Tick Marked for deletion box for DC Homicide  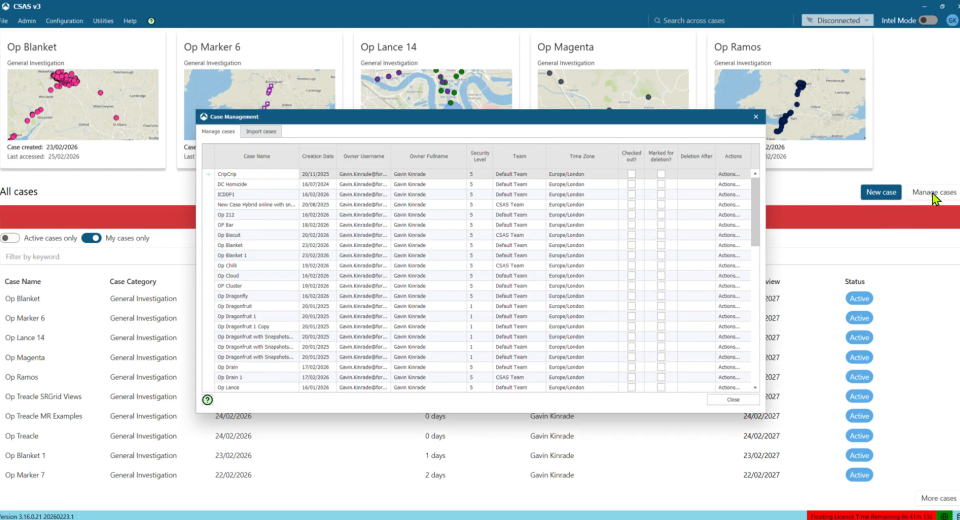[661, 184]
